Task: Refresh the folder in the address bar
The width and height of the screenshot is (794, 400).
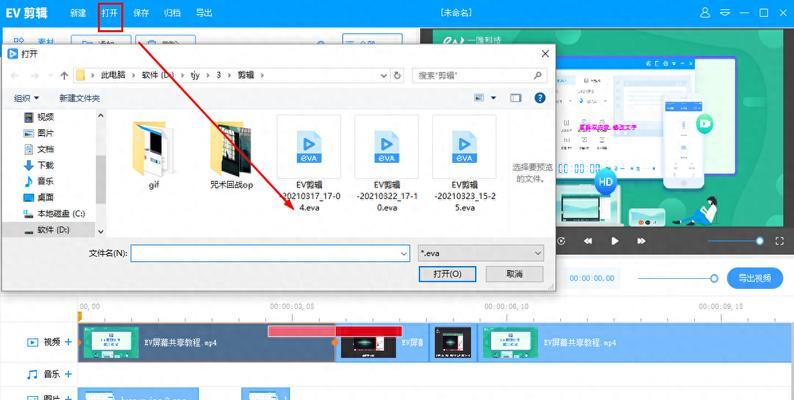Action: (398, 75)
